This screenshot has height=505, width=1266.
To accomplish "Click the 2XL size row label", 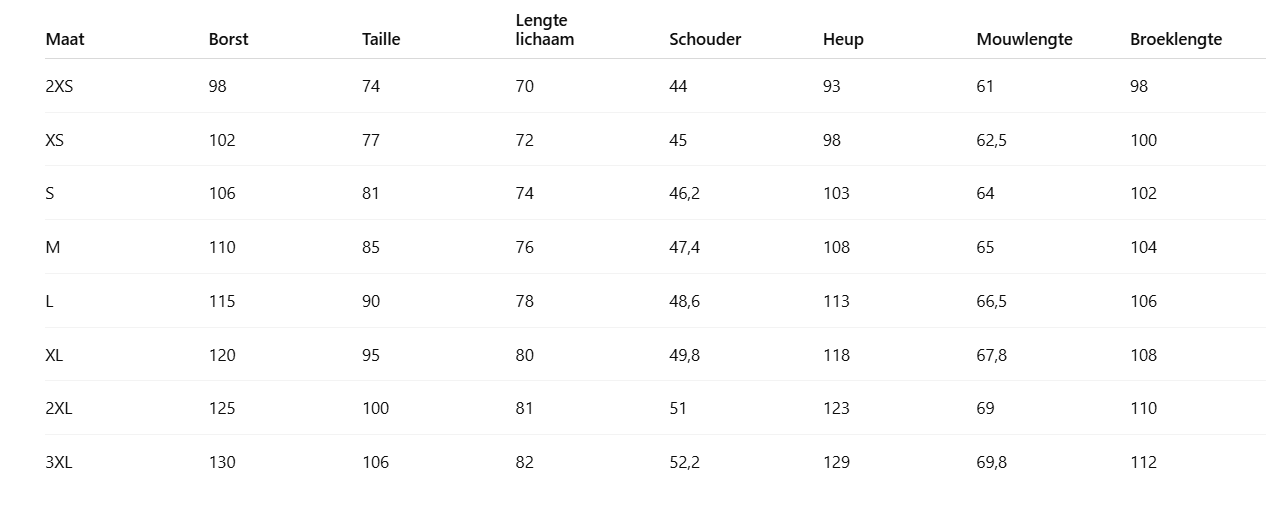I will [x=59, y=408].
